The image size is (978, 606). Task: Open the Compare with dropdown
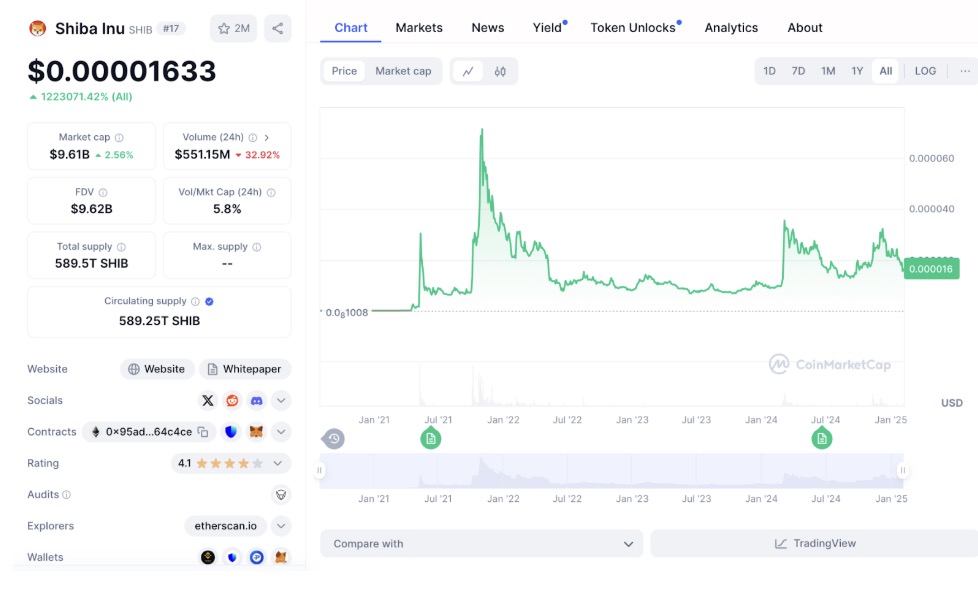[x=482, y=544]
